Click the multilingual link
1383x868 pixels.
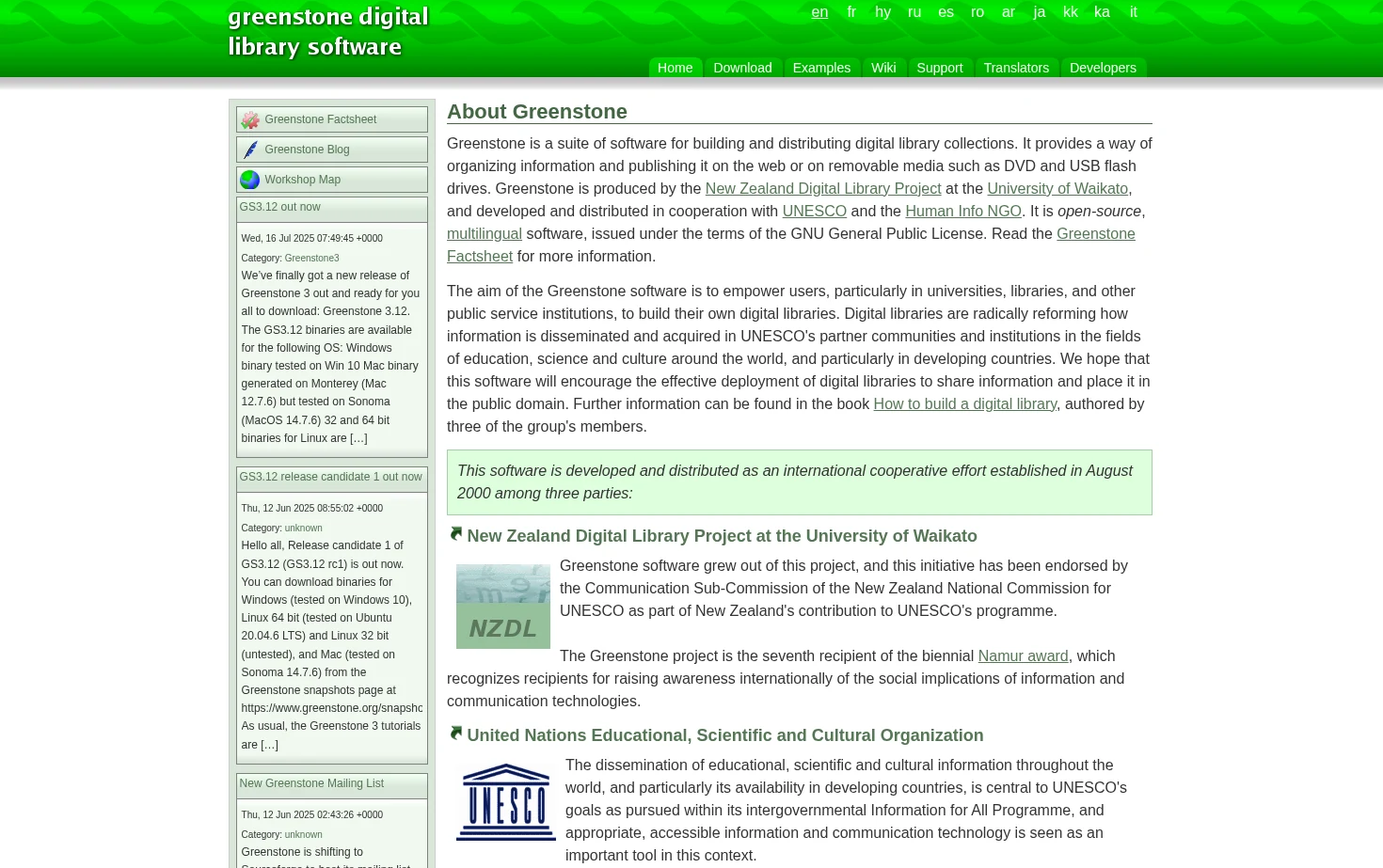(x=484, y=233)
